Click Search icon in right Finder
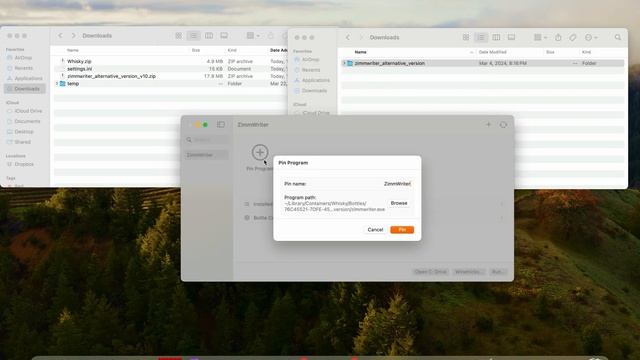This screenshot has width=640, height=360. 618,37
